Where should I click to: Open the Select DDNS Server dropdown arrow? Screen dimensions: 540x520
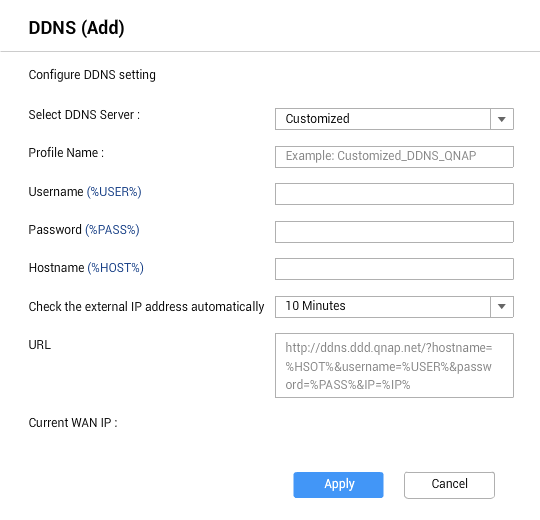502,119
